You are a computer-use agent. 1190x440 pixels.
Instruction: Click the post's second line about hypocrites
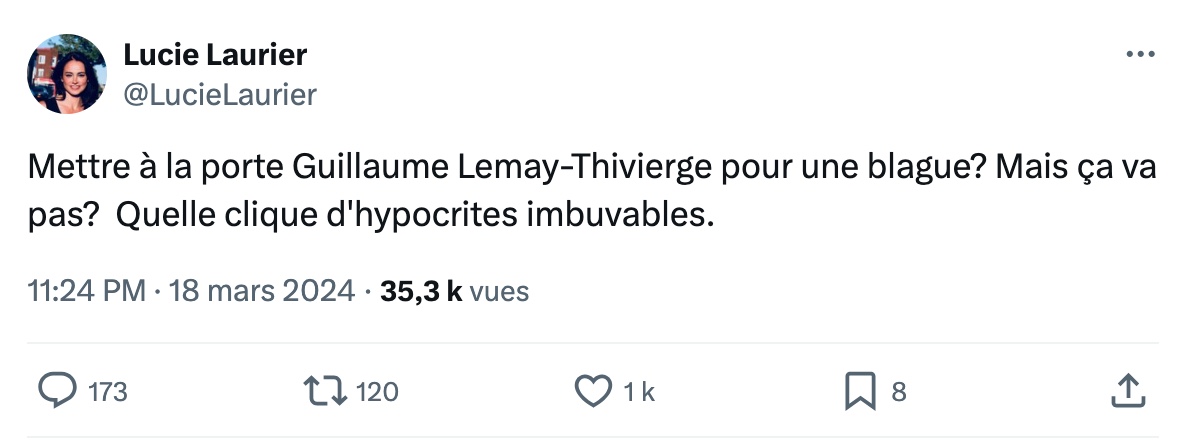415,215
